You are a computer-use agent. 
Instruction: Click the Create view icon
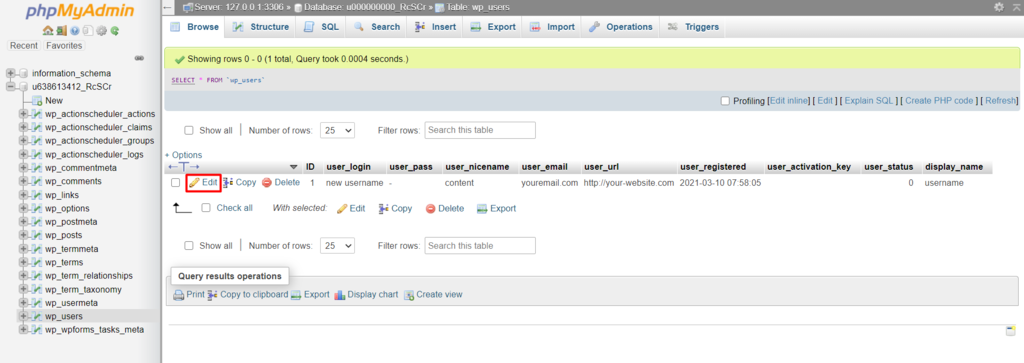pyautogui.click(x=409, y=295)
